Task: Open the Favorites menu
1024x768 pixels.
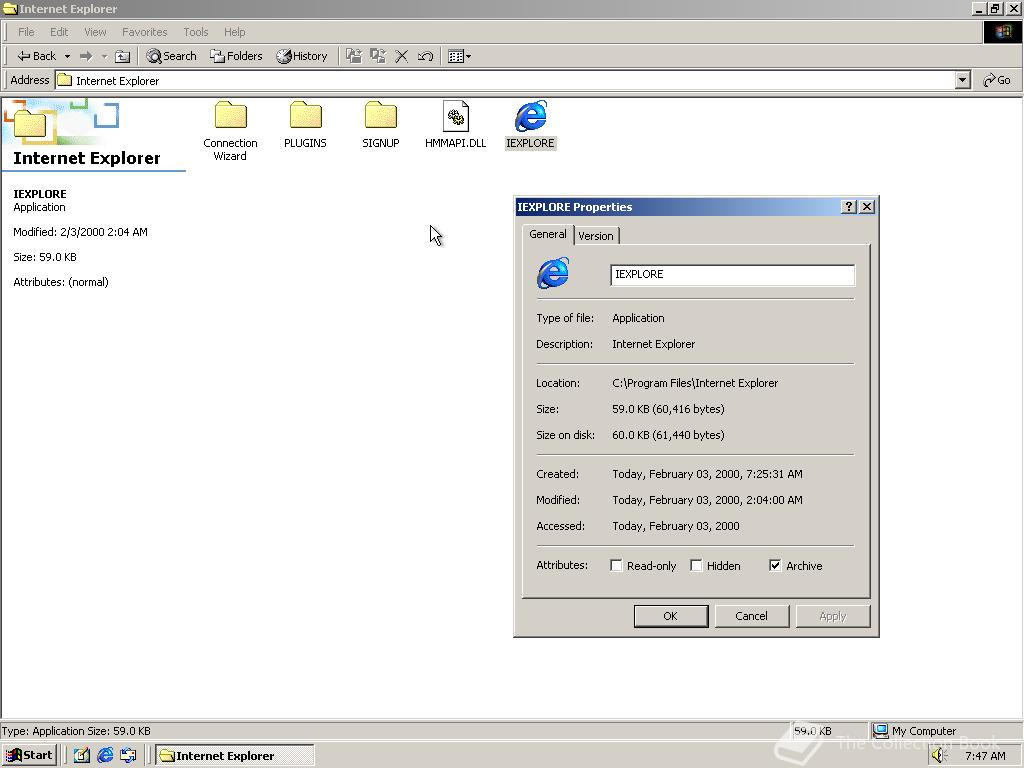Action: [144, 32]
